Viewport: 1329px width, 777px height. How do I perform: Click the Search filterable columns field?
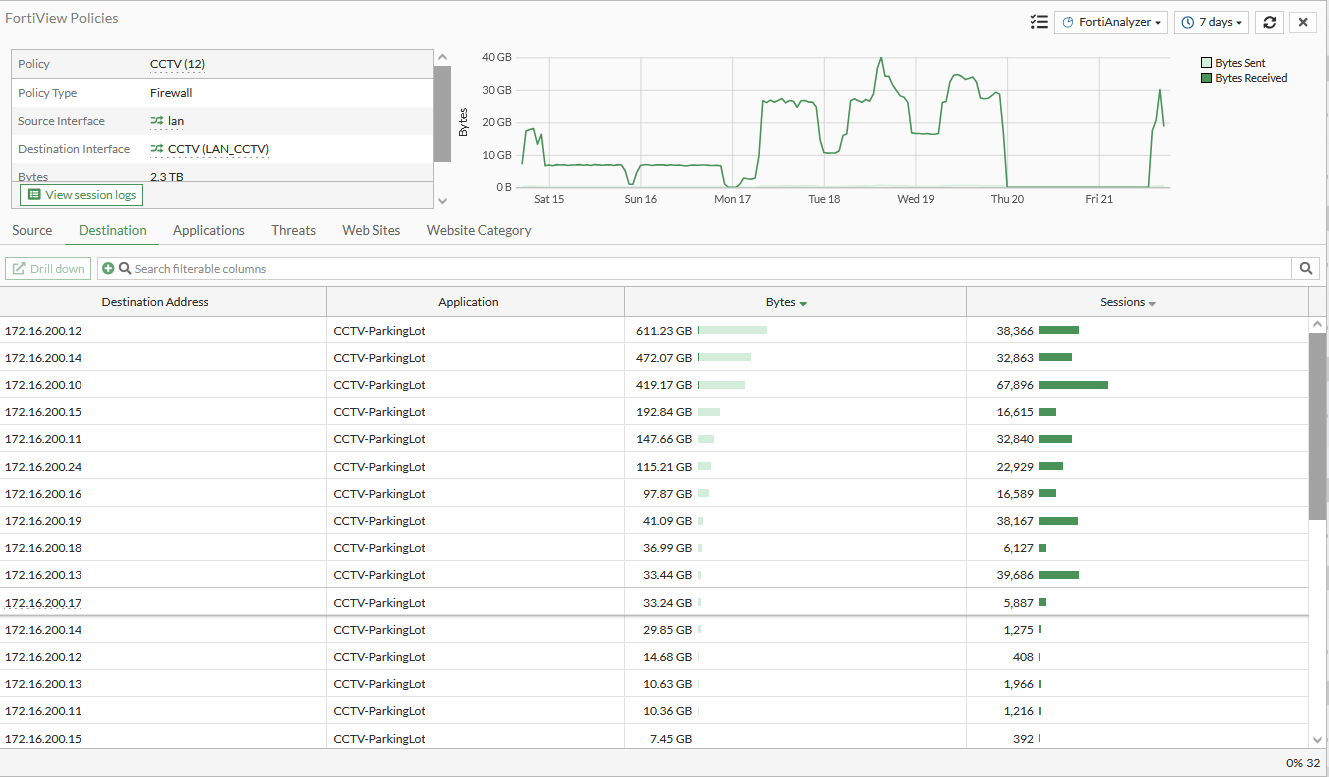[700, 269]
